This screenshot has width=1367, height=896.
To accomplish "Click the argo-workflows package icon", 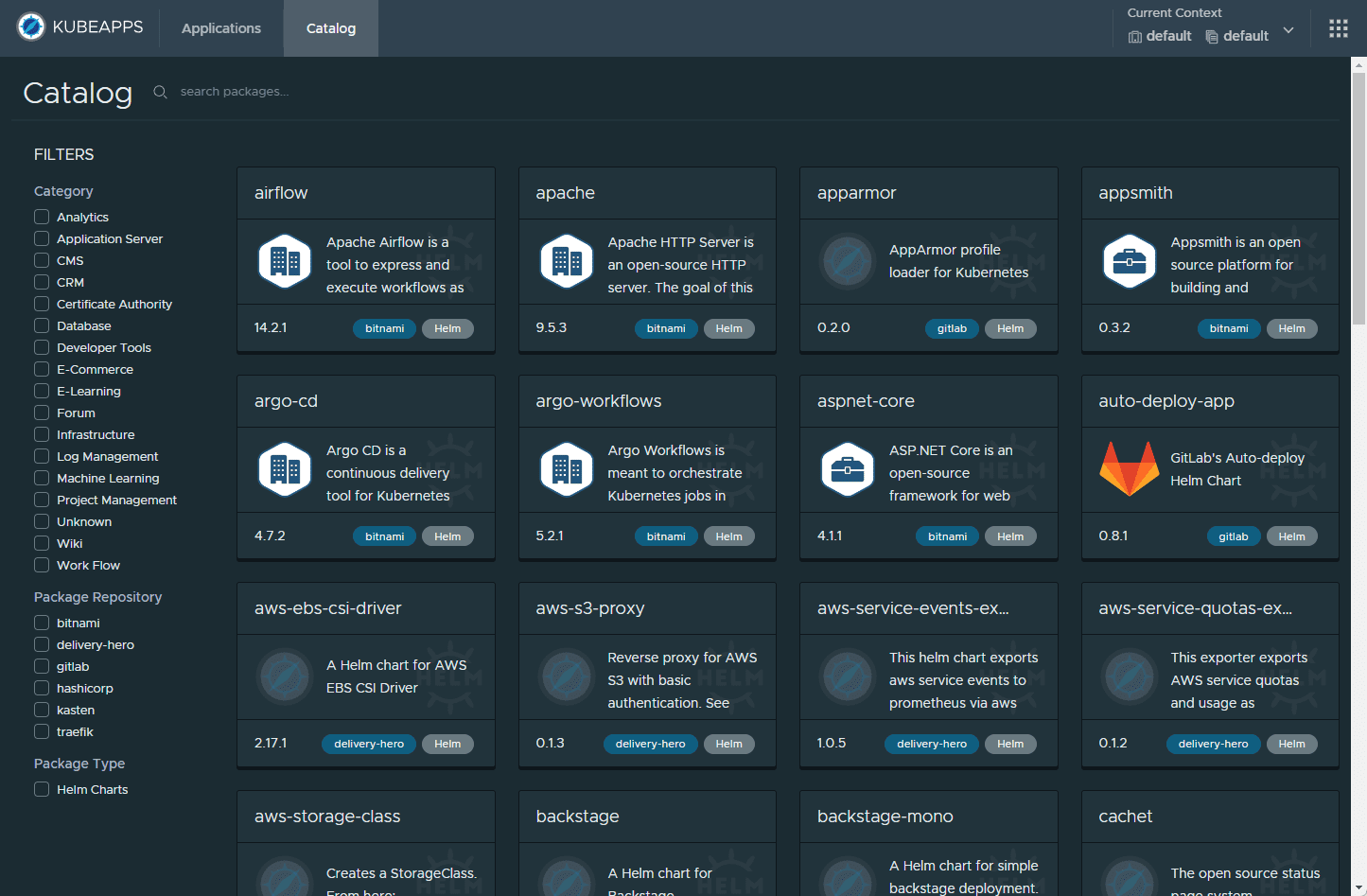I will tap(566, 469).
